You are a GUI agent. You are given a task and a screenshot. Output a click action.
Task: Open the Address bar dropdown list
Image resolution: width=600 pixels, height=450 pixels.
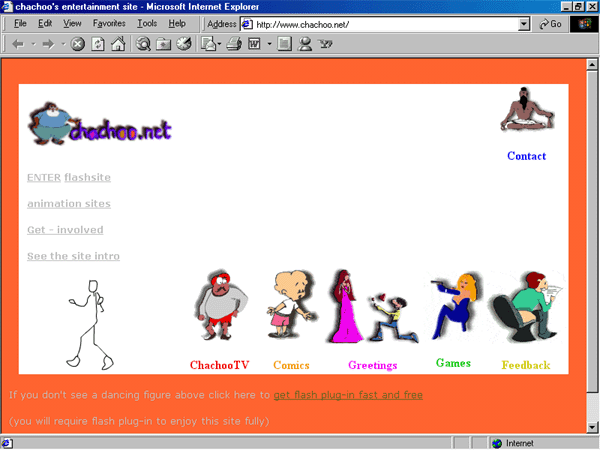(524, 24)
